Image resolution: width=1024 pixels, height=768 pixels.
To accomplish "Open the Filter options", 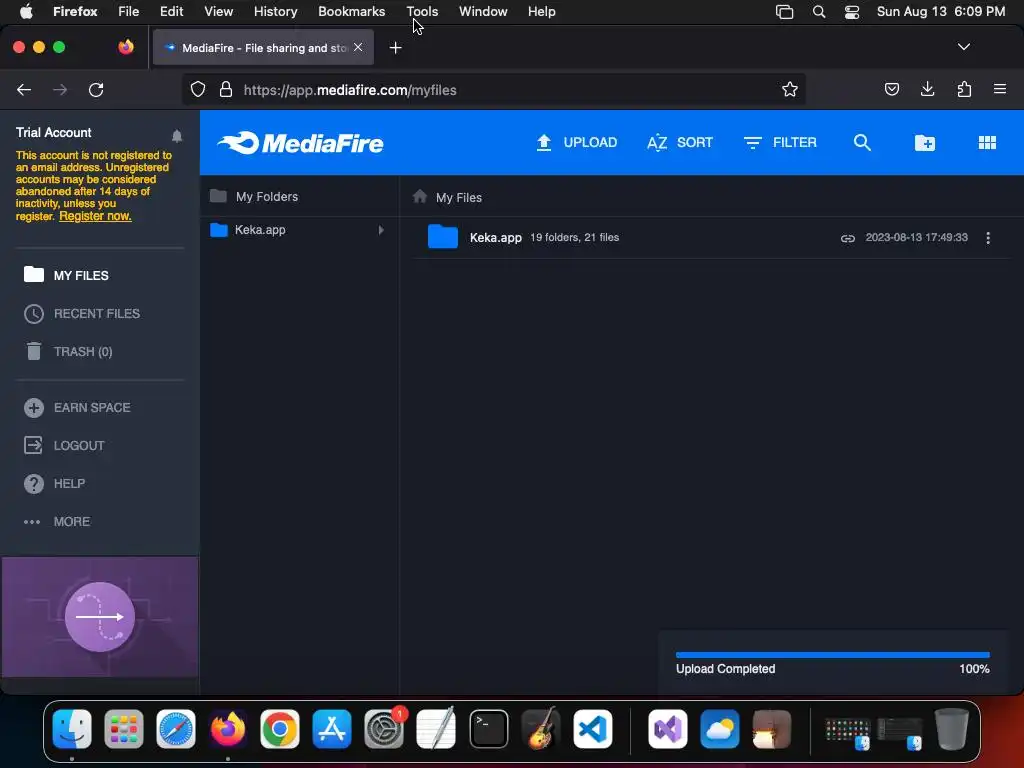I will 780,142.
